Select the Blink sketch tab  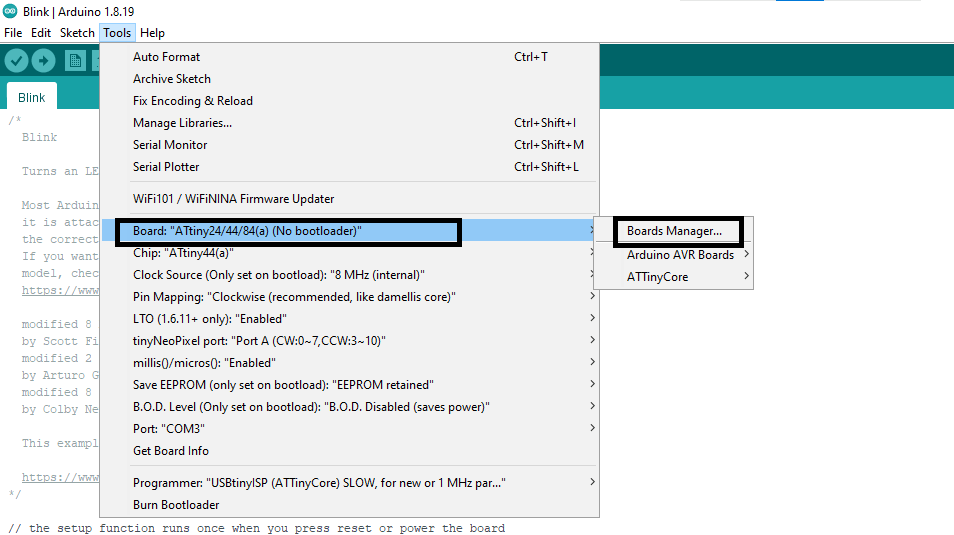32,97
